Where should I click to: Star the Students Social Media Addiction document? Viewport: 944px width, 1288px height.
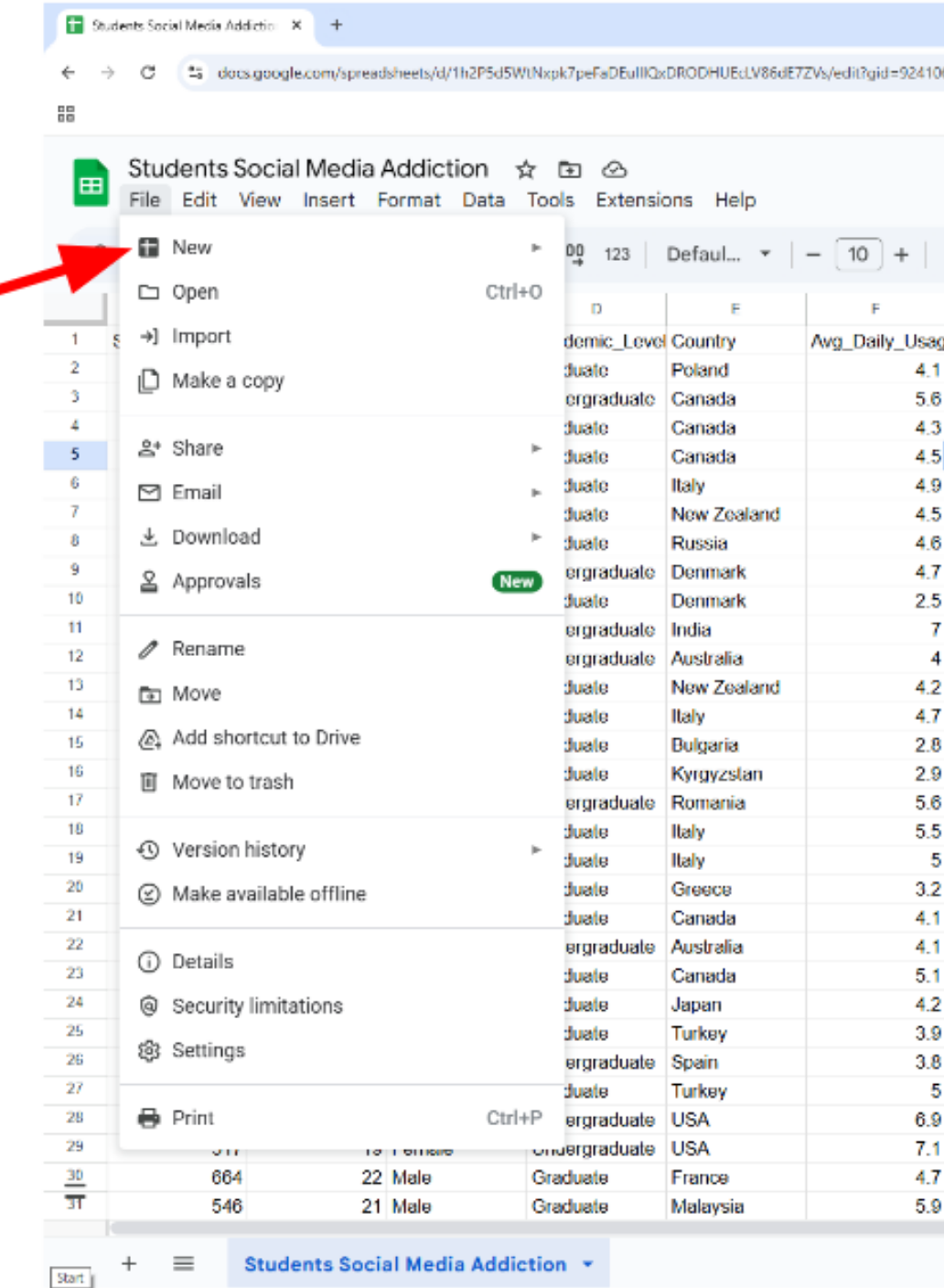(x=525, y=169)
